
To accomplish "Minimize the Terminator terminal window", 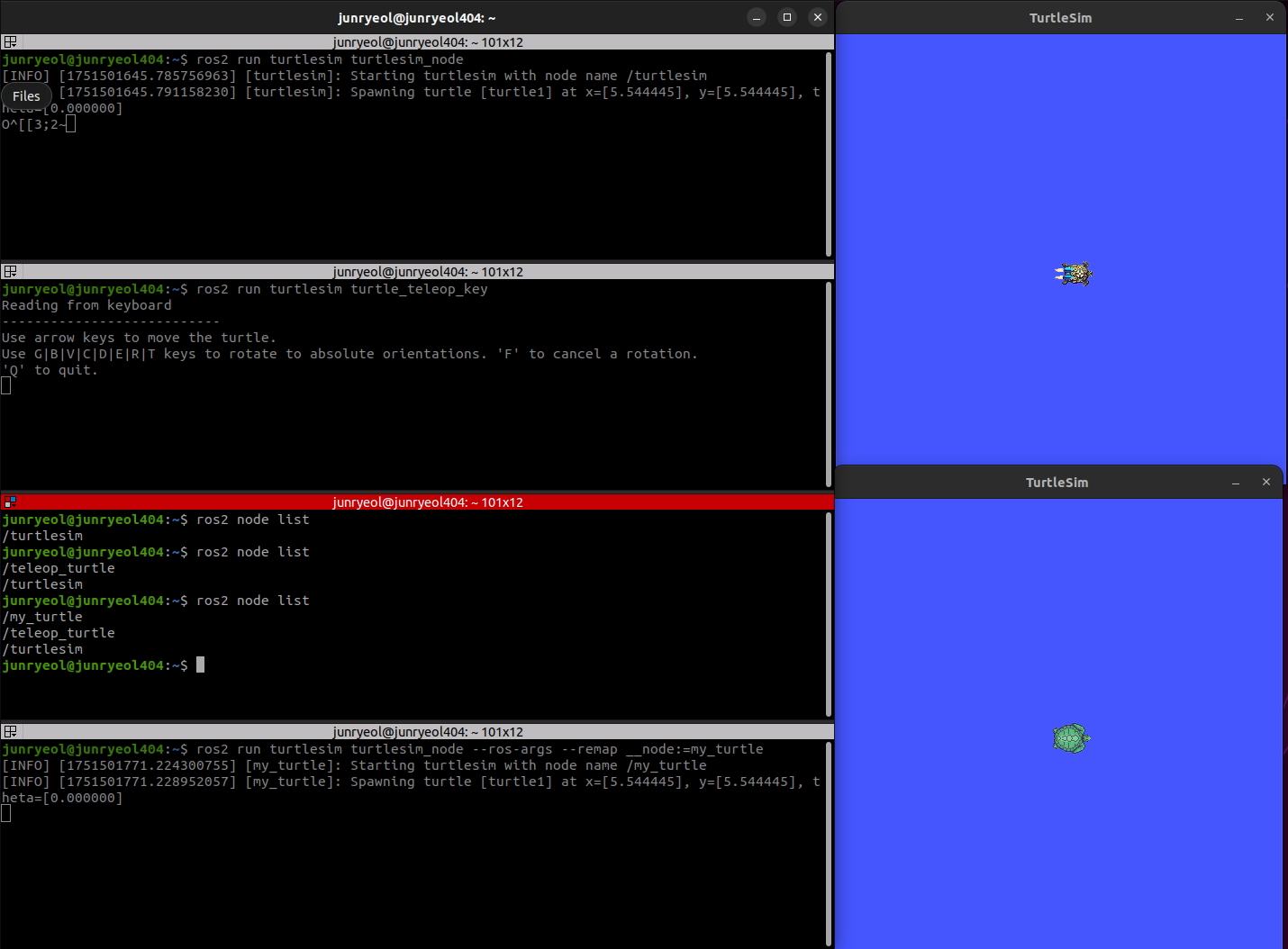I will (757, 17).
